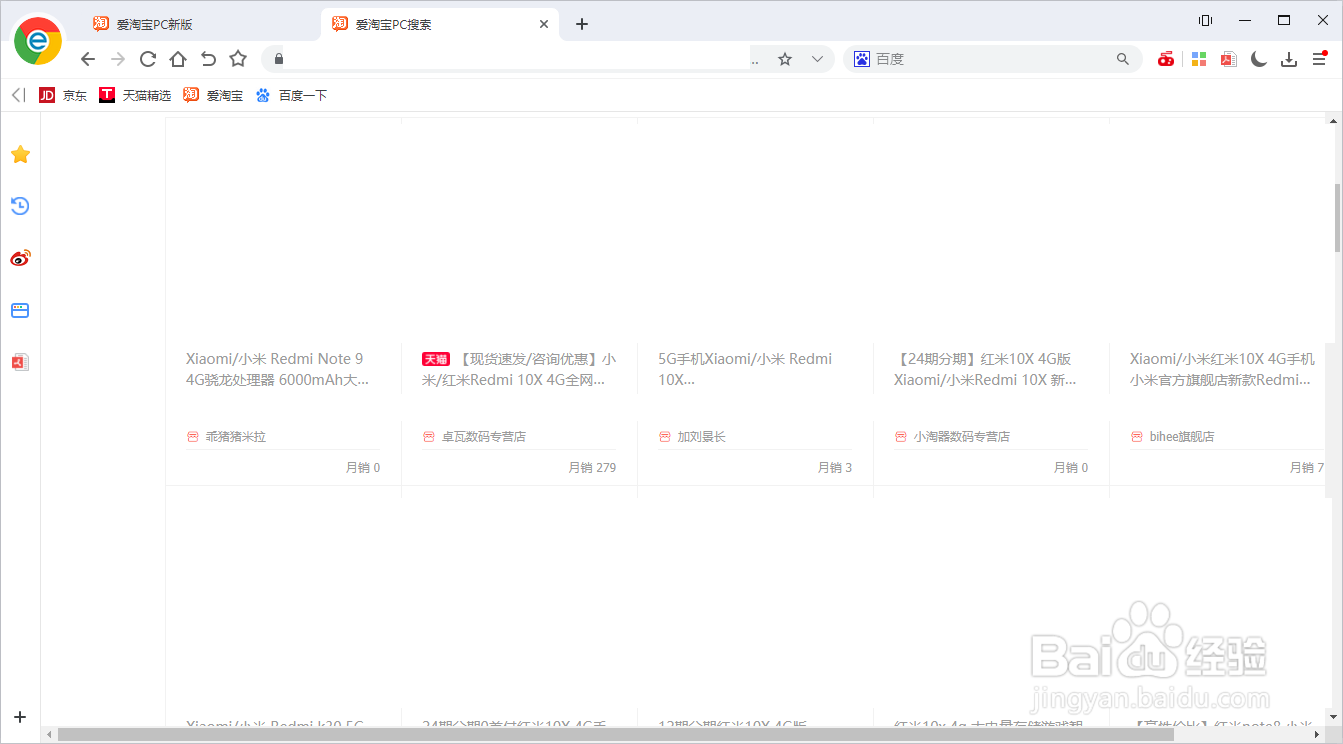Switch to the 爱淘宝PC搜索 tab
1343x744 pixels.
tap(440, 24)
